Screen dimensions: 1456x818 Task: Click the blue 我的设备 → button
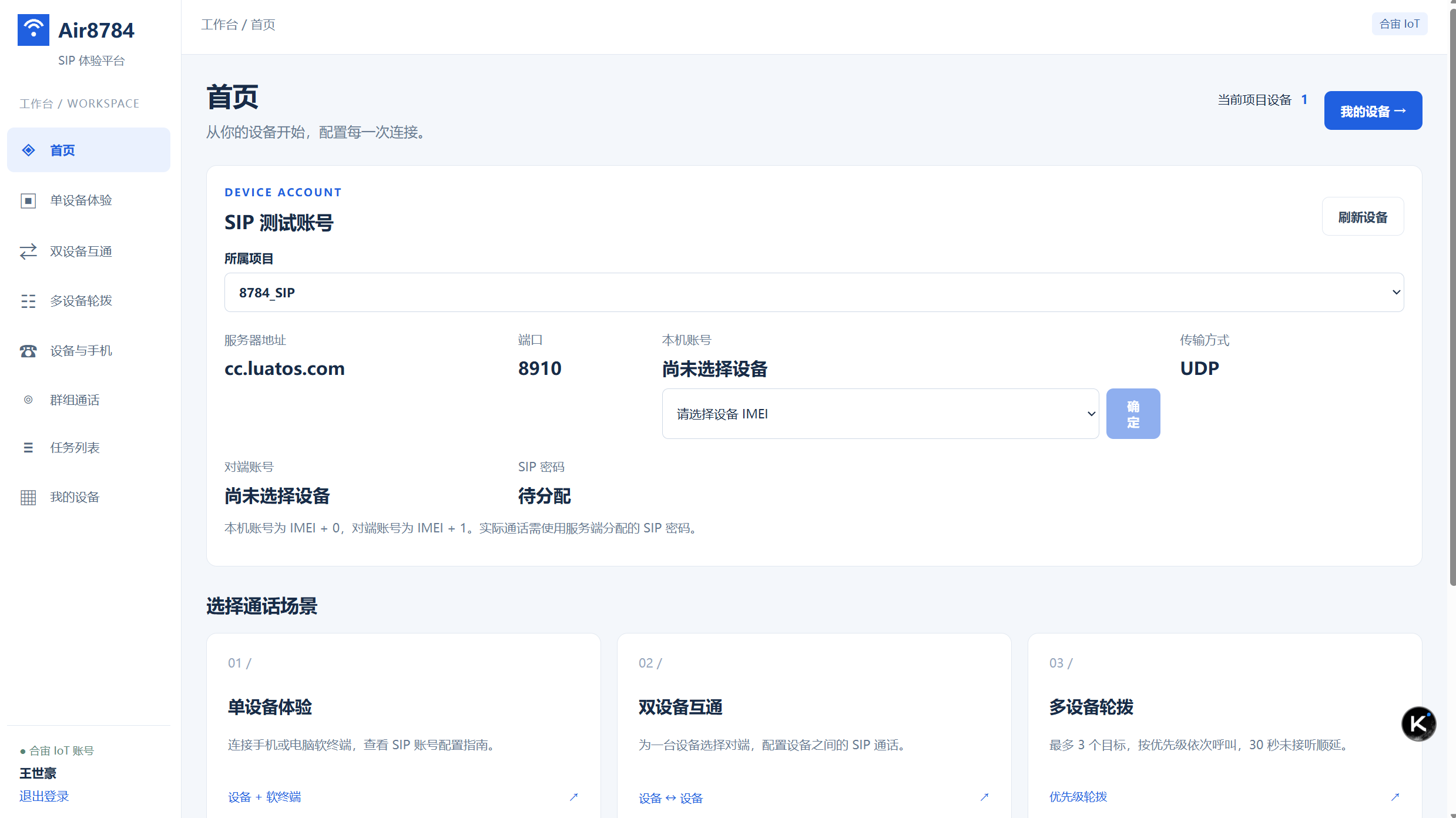click(1373, 110)
